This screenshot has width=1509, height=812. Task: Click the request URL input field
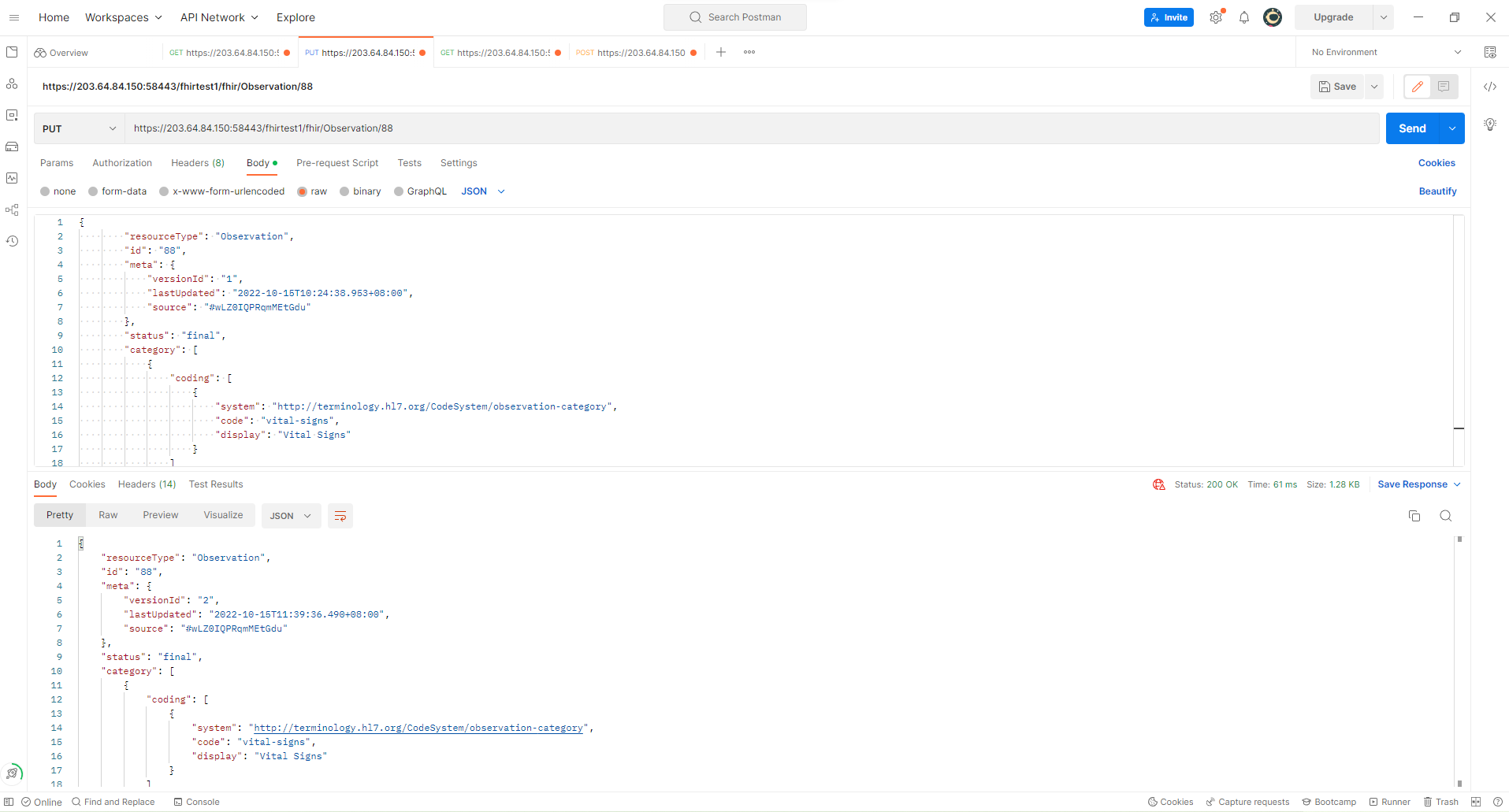point(752,128)
